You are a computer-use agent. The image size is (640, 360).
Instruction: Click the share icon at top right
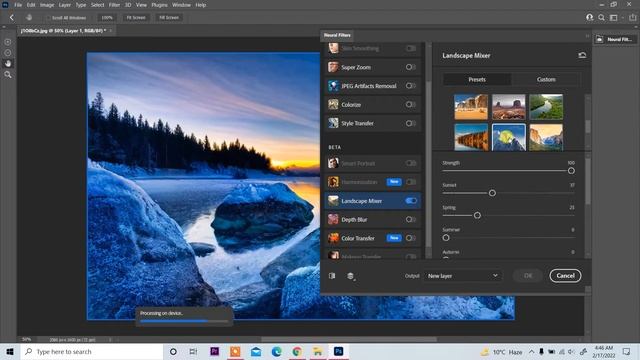click(x=633, y=18)
